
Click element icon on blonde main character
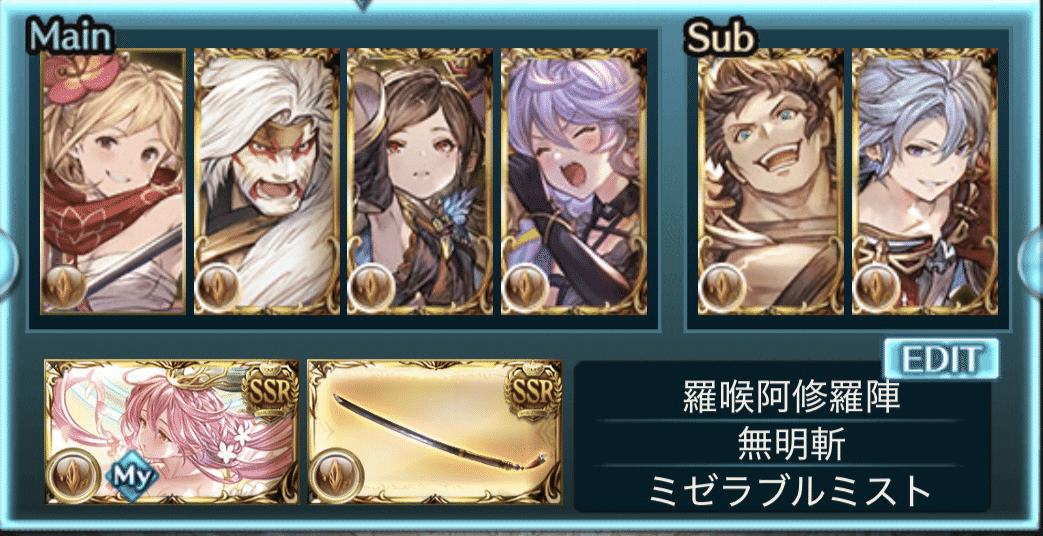coord(63,287)
